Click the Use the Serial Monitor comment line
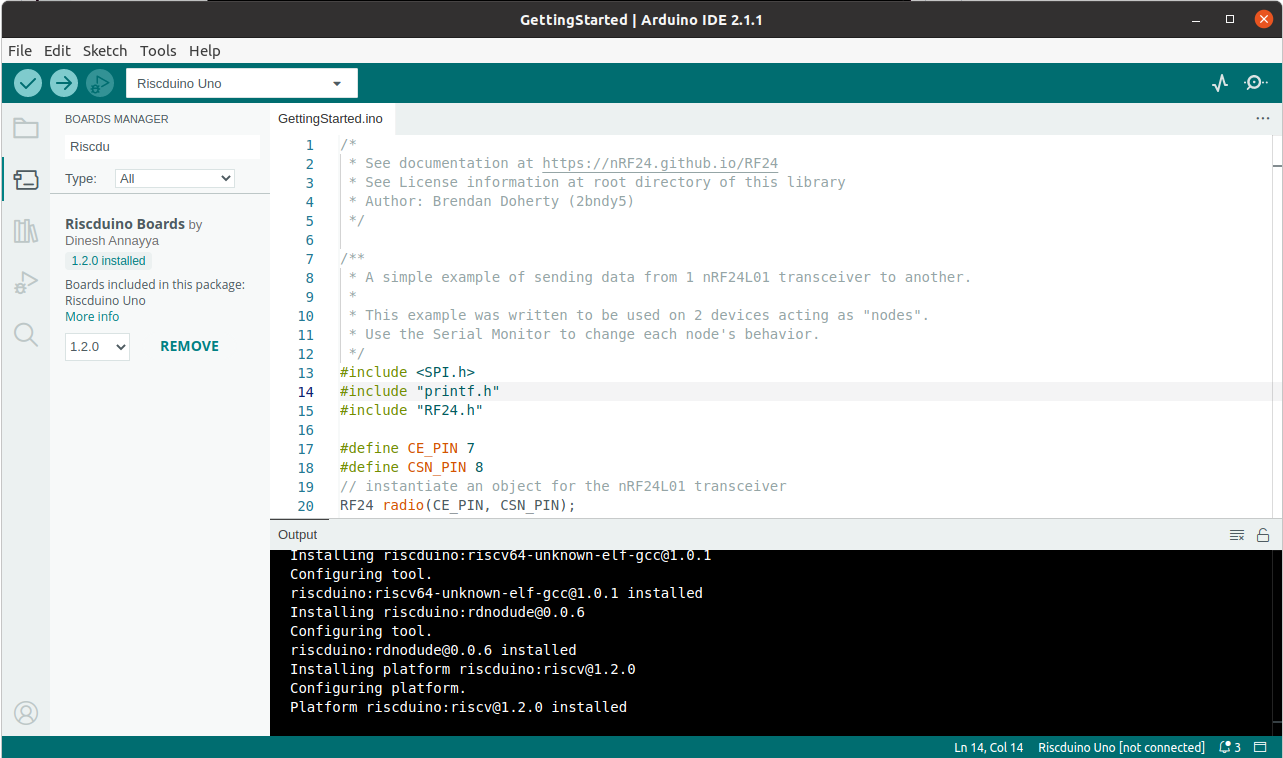Image resolution: width=1283 pixels, height=758 pixels. (x=584, y=335)
